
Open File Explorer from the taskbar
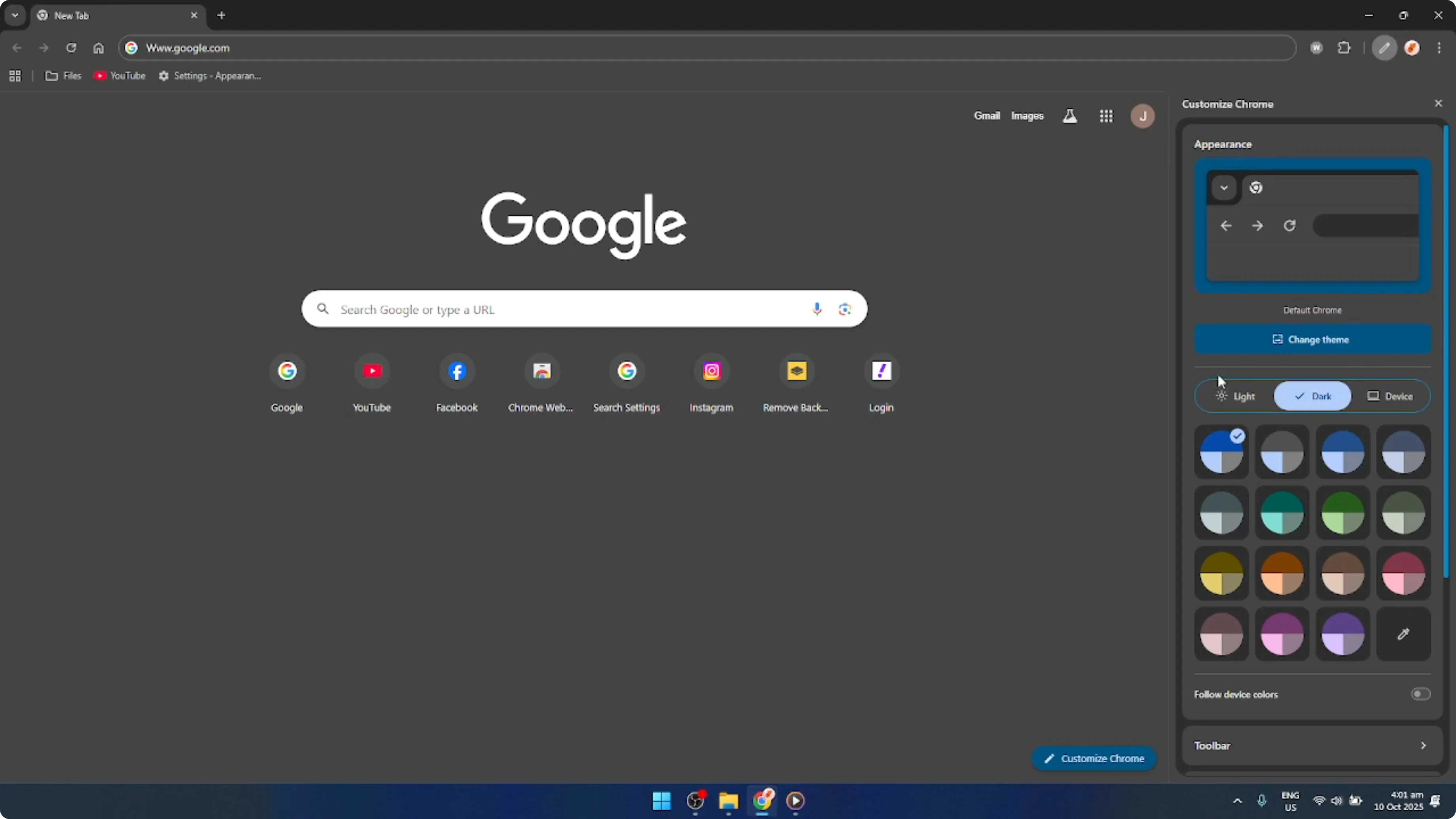click(728, 800)
